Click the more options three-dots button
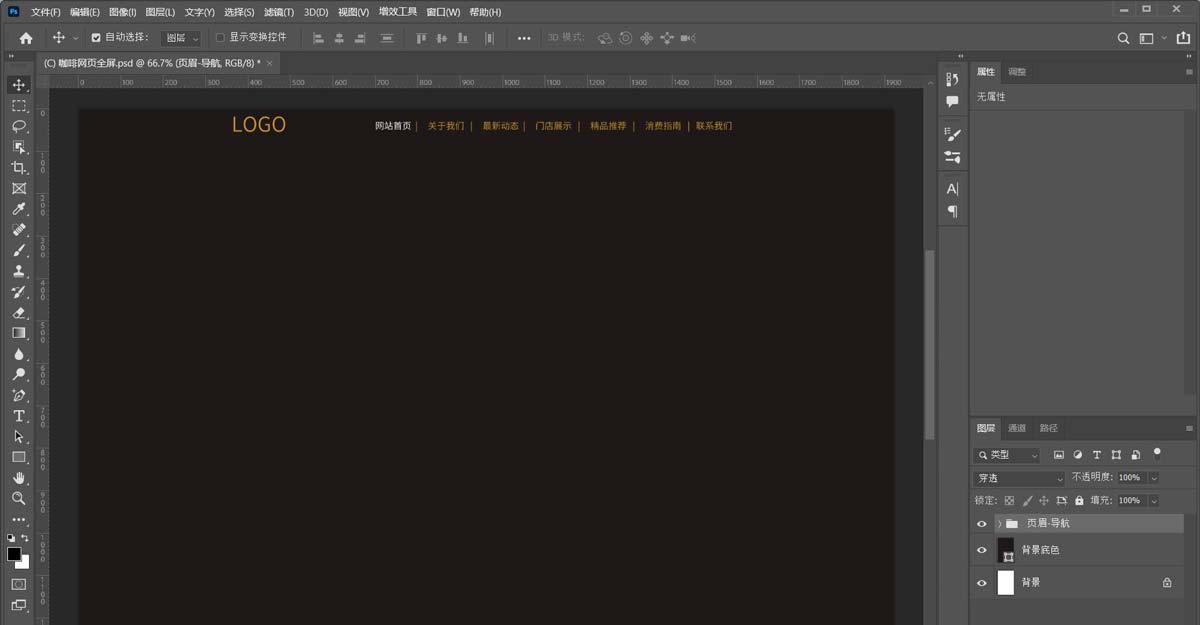 pos(524,38)
